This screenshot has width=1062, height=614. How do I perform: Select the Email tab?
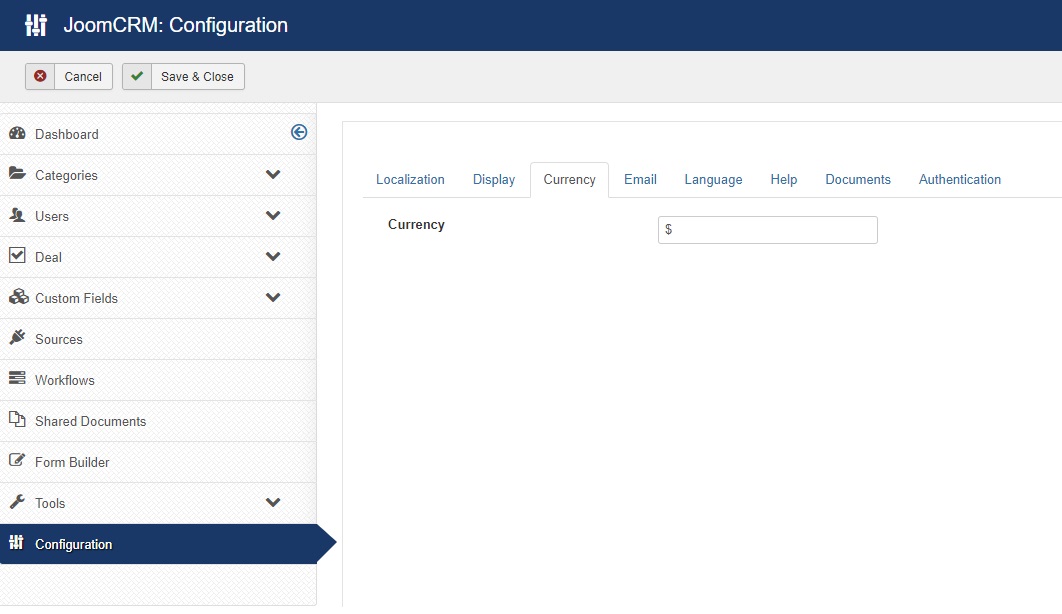coord(640,179)
